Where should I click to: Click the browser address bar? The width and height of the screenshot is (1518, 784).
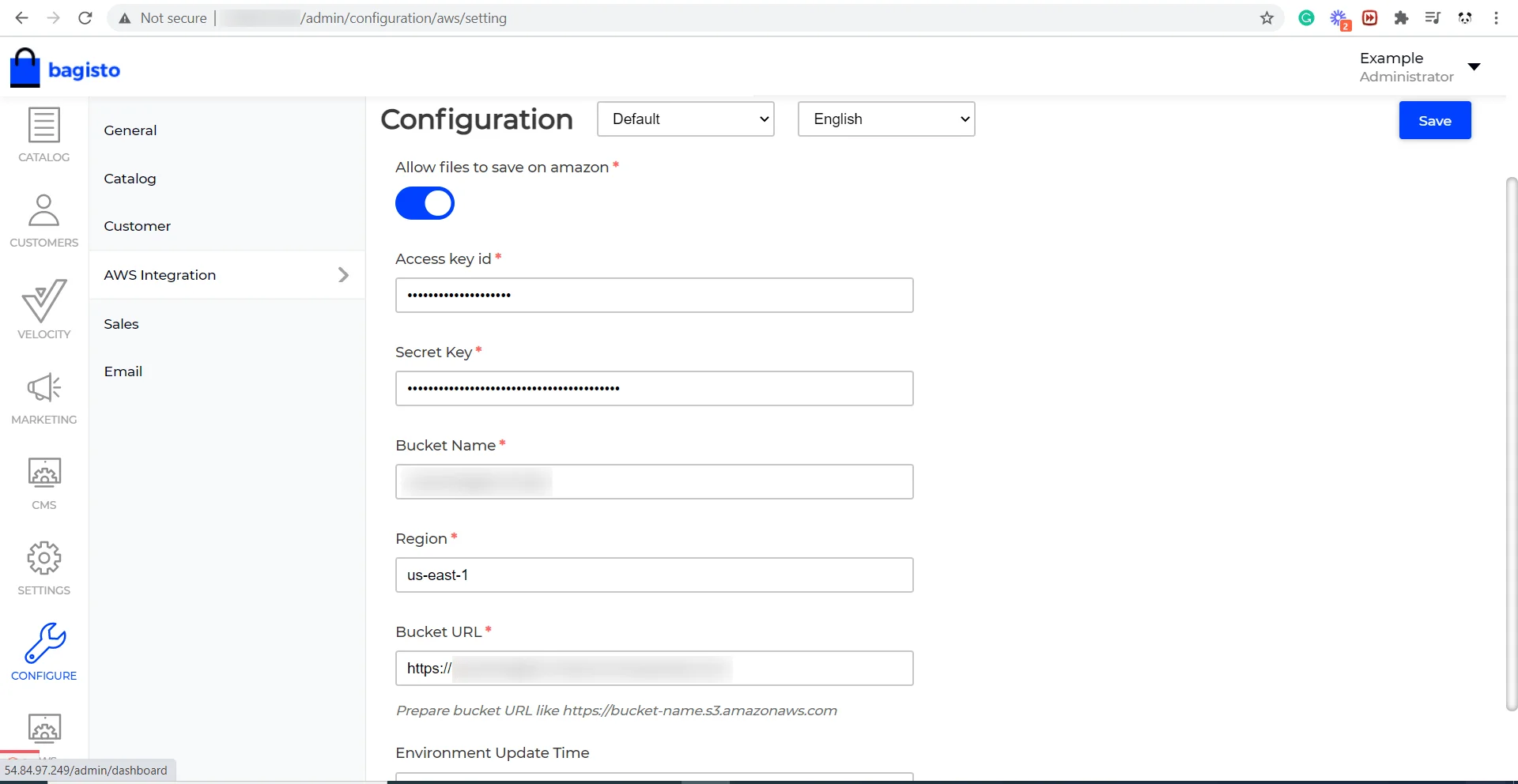pos(696,17)
